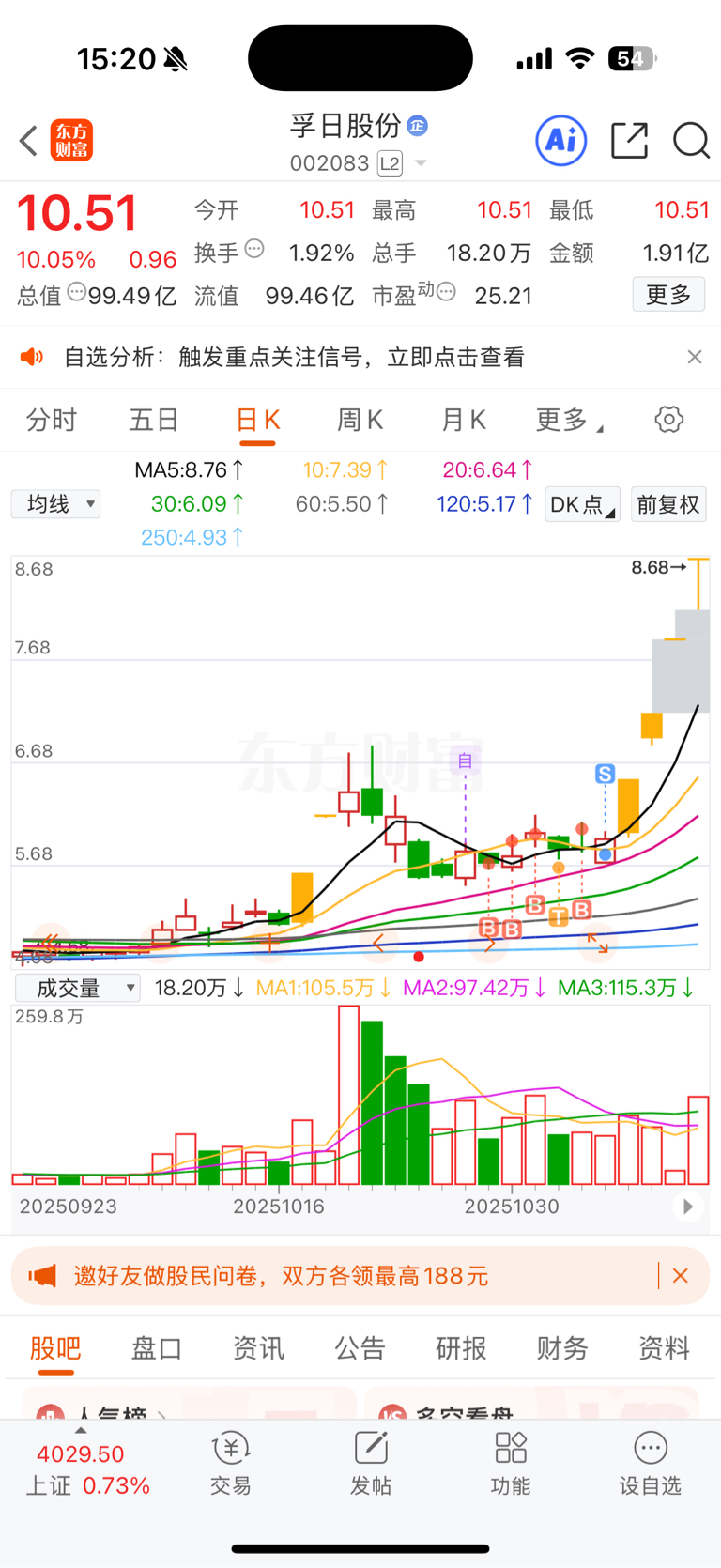Select the 股吧 tab

(55, 1348)
